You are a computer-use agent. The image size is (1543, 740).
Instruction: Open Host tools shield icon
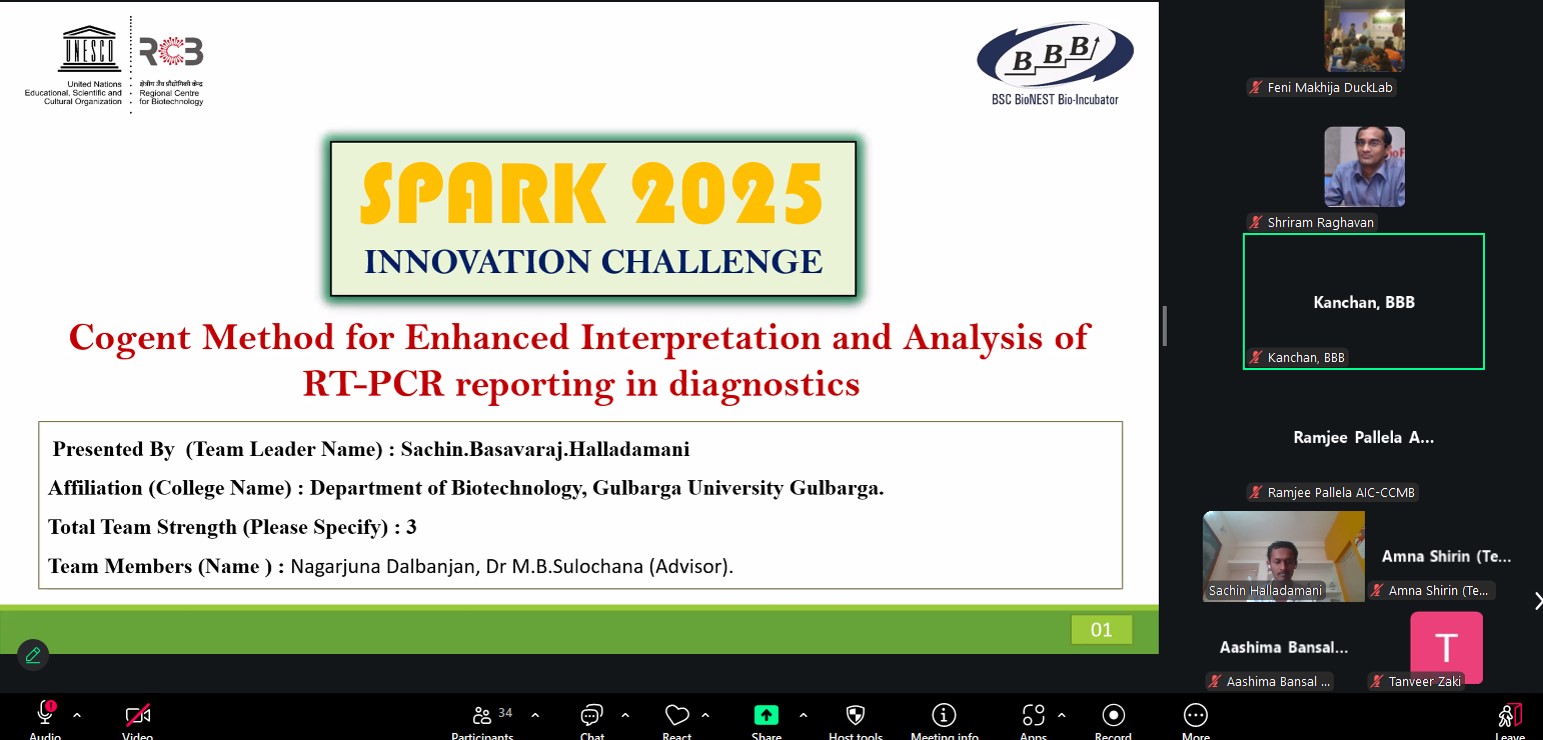(855, 715)
